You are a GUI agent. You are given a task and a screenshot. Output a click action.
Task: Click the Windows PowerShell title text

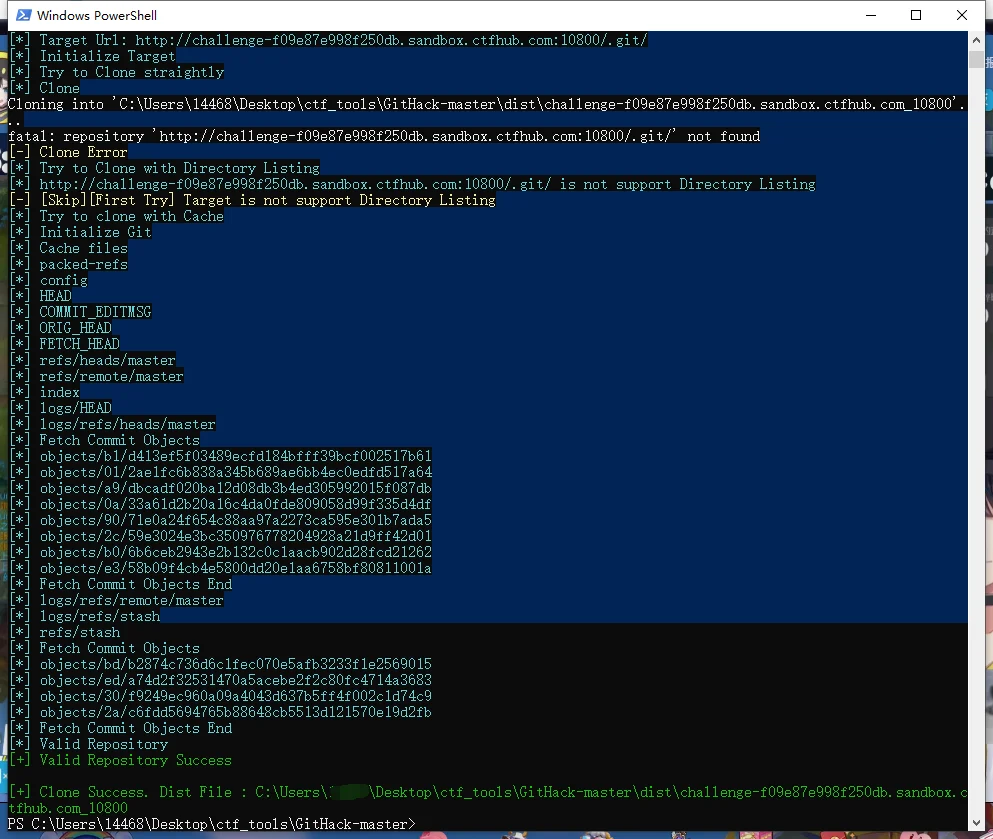click(97, 15)
